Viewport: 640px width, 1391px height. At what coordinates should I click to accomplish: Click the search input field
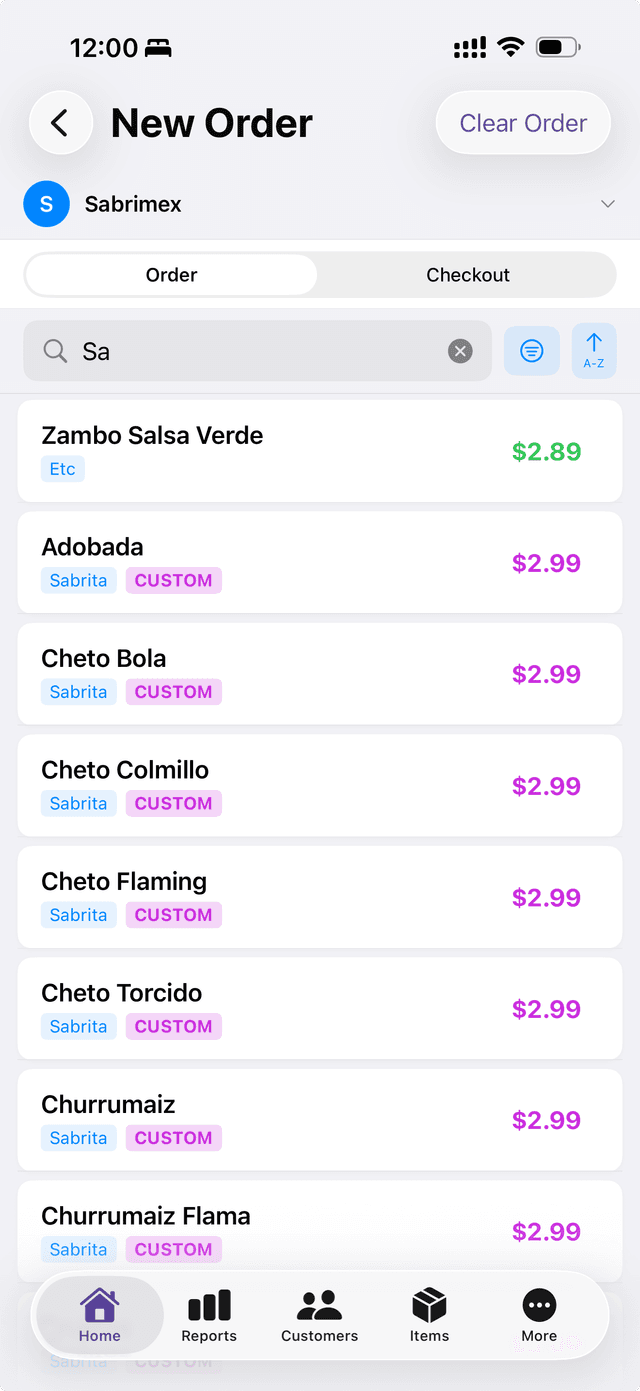tap(250, 351)
